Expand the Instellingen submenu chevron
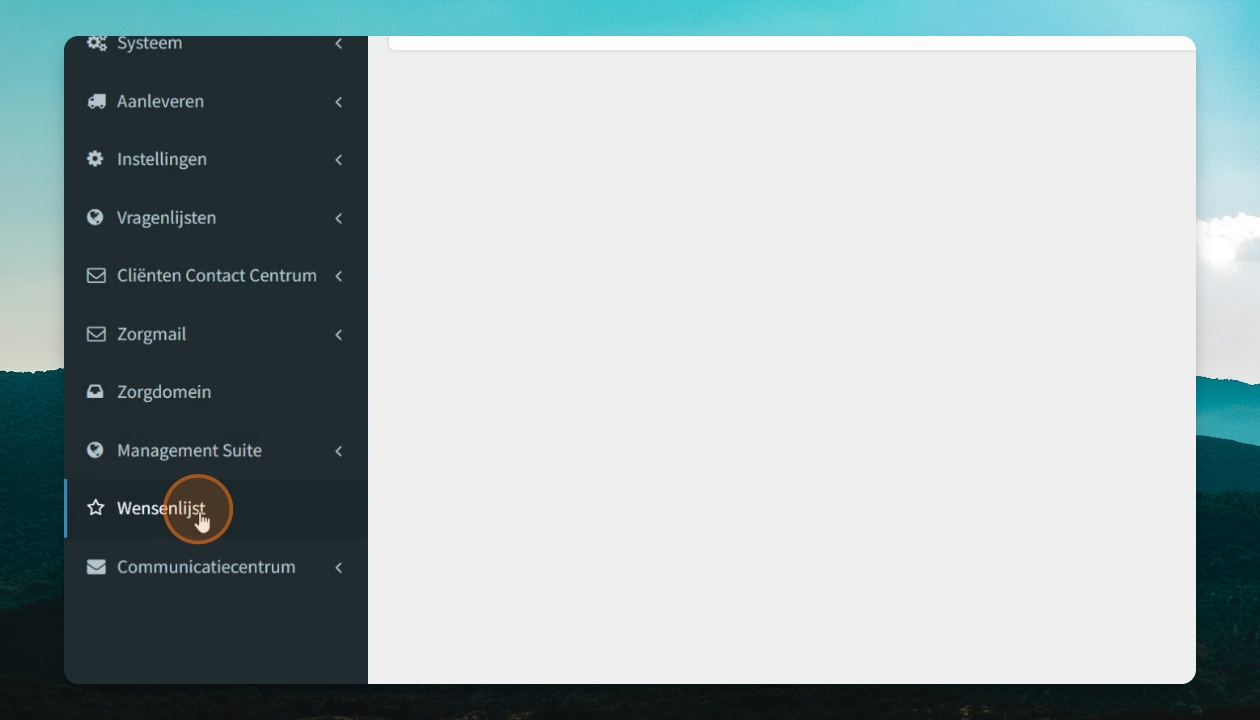The width and height of the screenshot is (1260, 720). pos(339,160)
